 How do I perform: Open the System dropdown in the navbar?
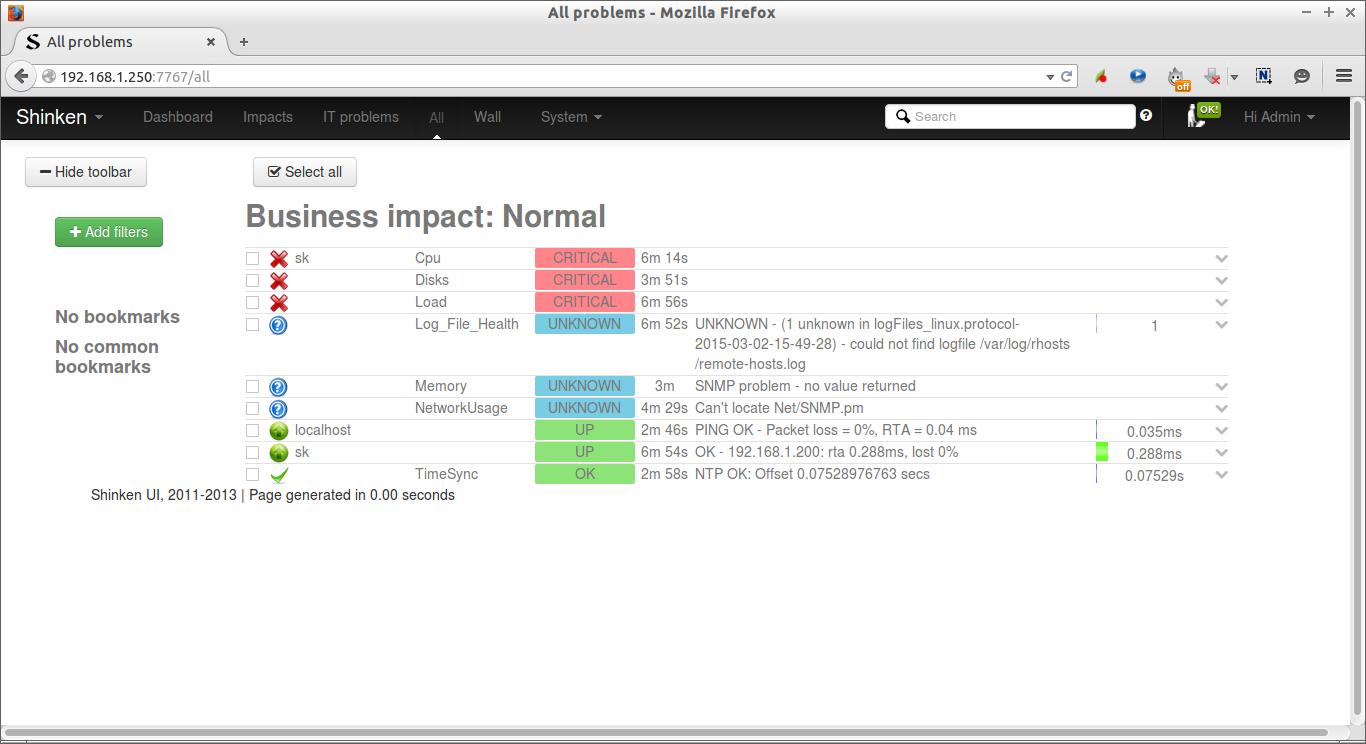(571, 117)
